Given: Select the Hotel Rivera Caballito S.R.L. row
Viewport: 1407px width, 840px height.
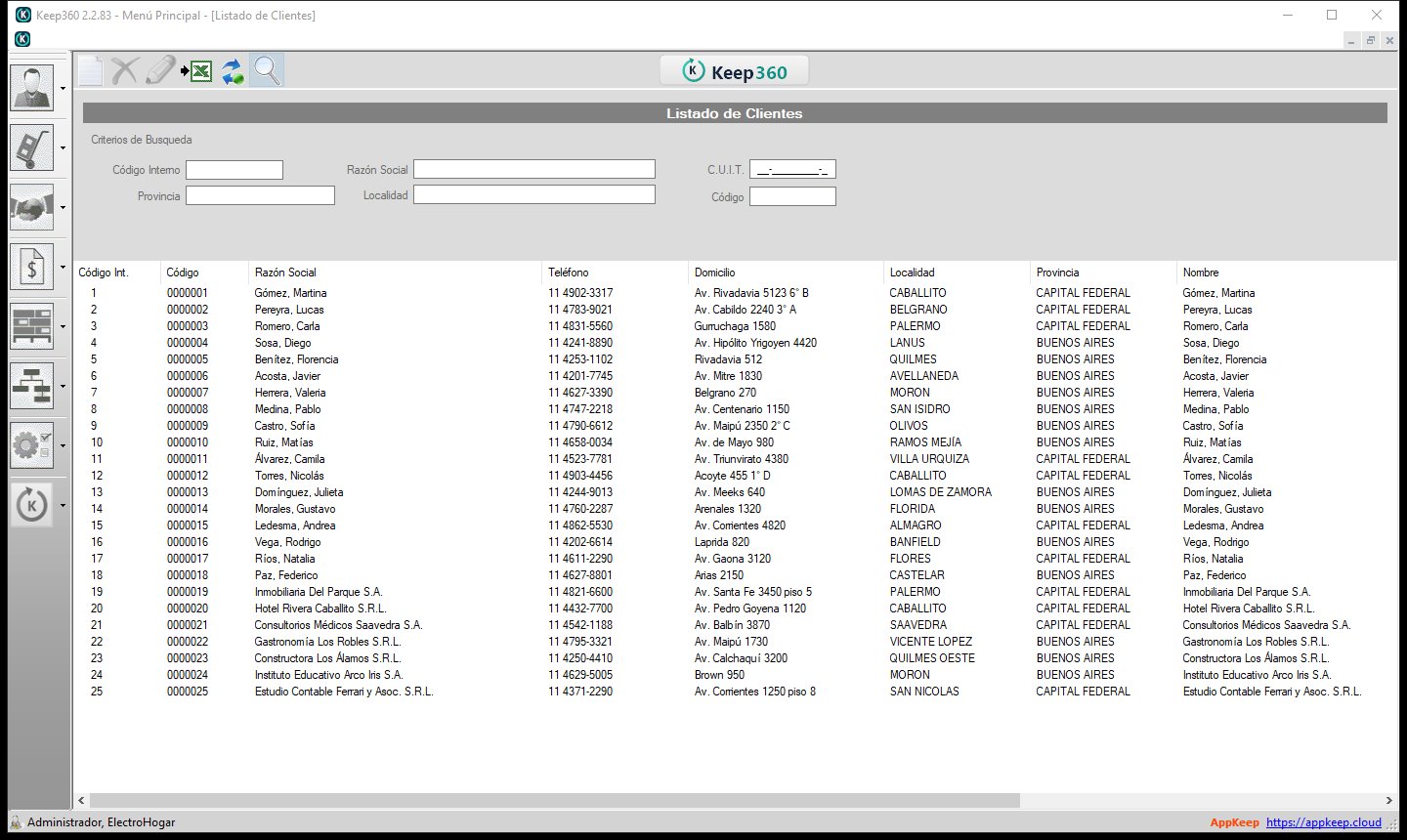Looking at the screenshot, I should click(735, 609).
